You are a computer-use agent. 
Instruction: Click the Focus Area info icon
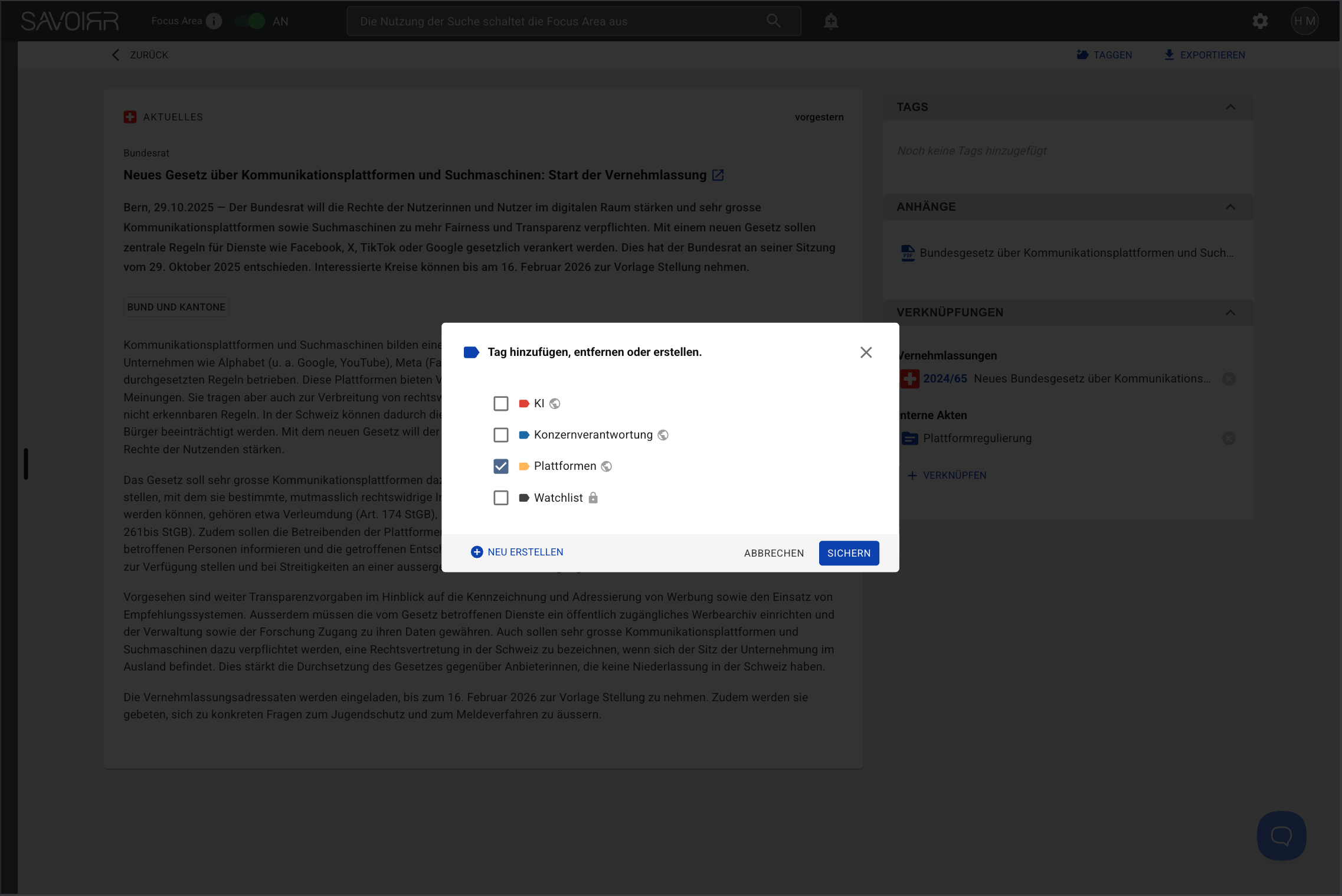coord(214,21)
